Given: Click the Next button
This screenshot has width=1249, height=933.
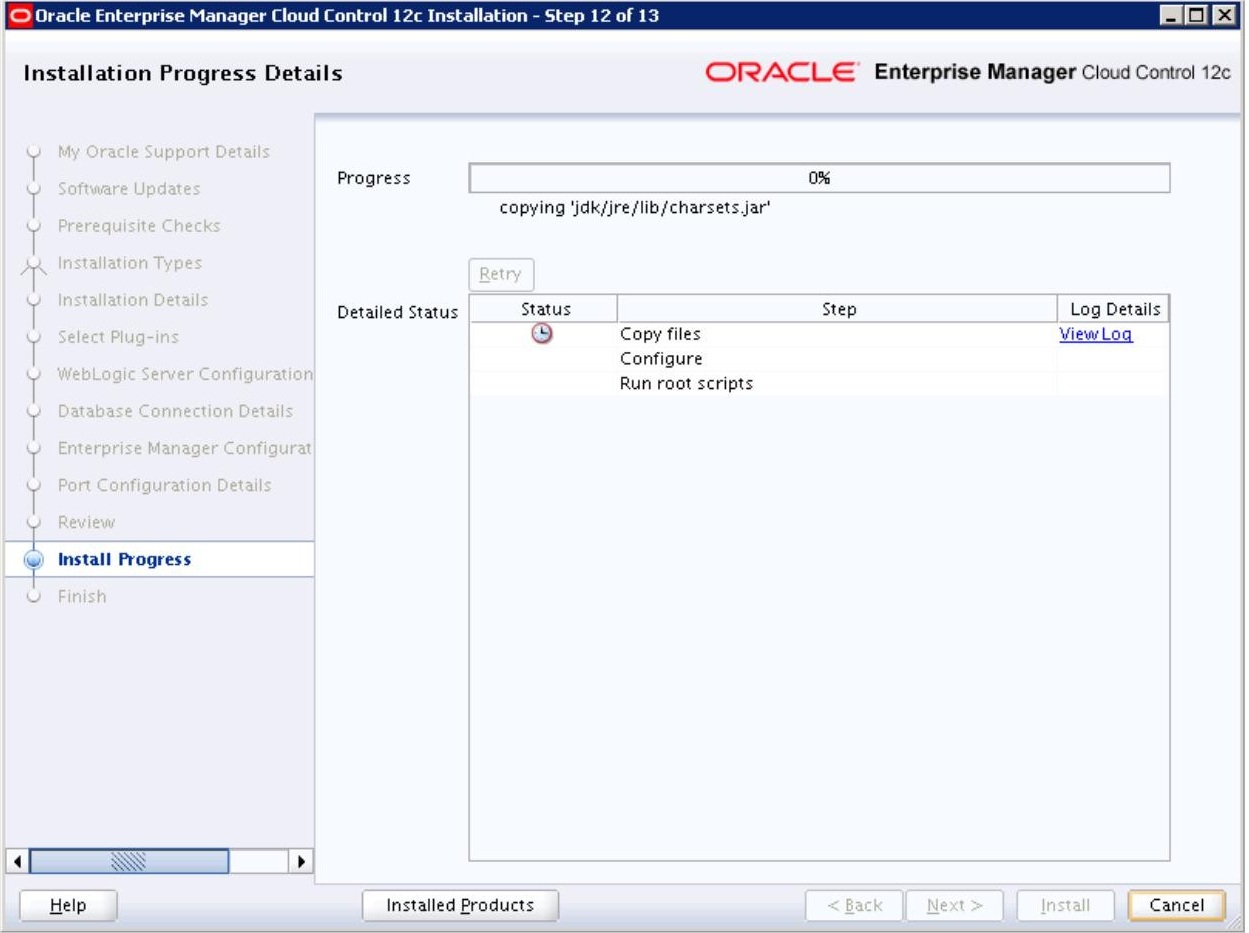Looking at the screenshot, I should tap(955, 905).
